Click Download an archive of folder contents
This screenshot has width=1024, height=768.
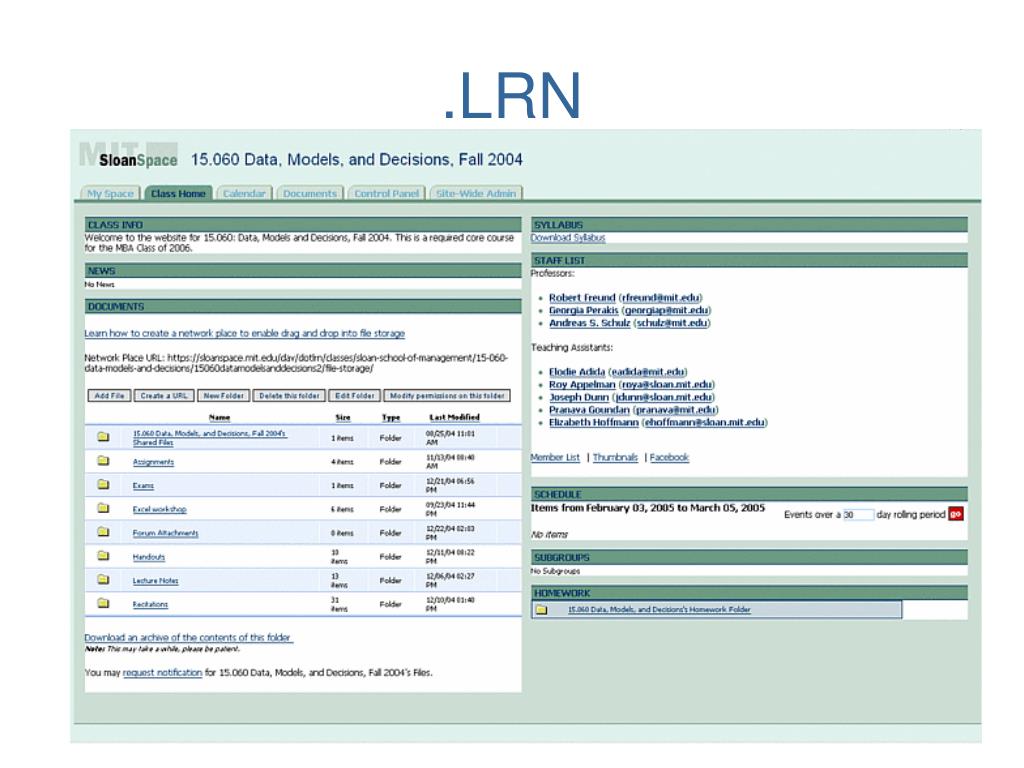tap(188, 637)
